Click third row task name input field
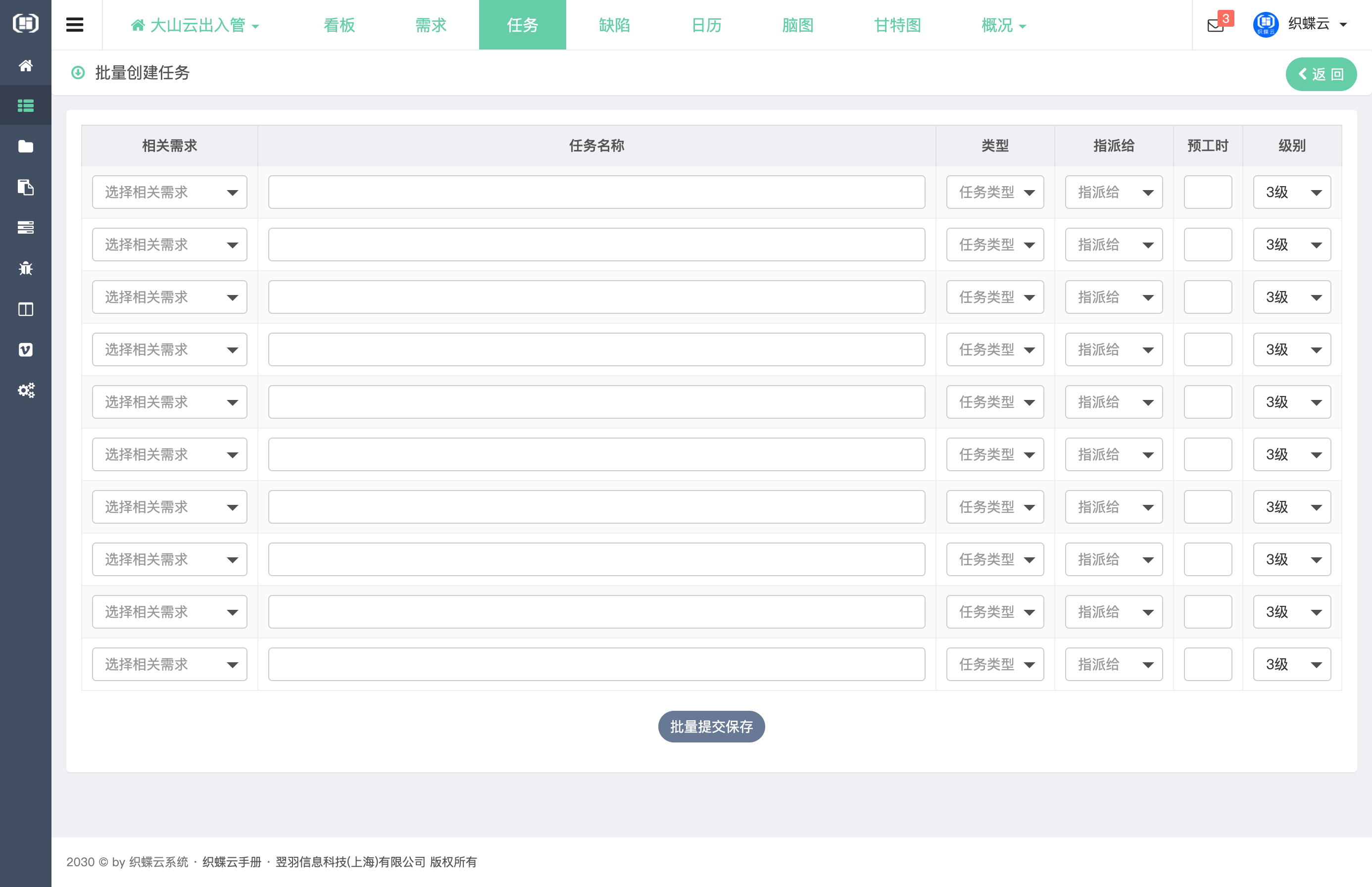This screenshot has width=1372, height=887. tap(596, 297)
